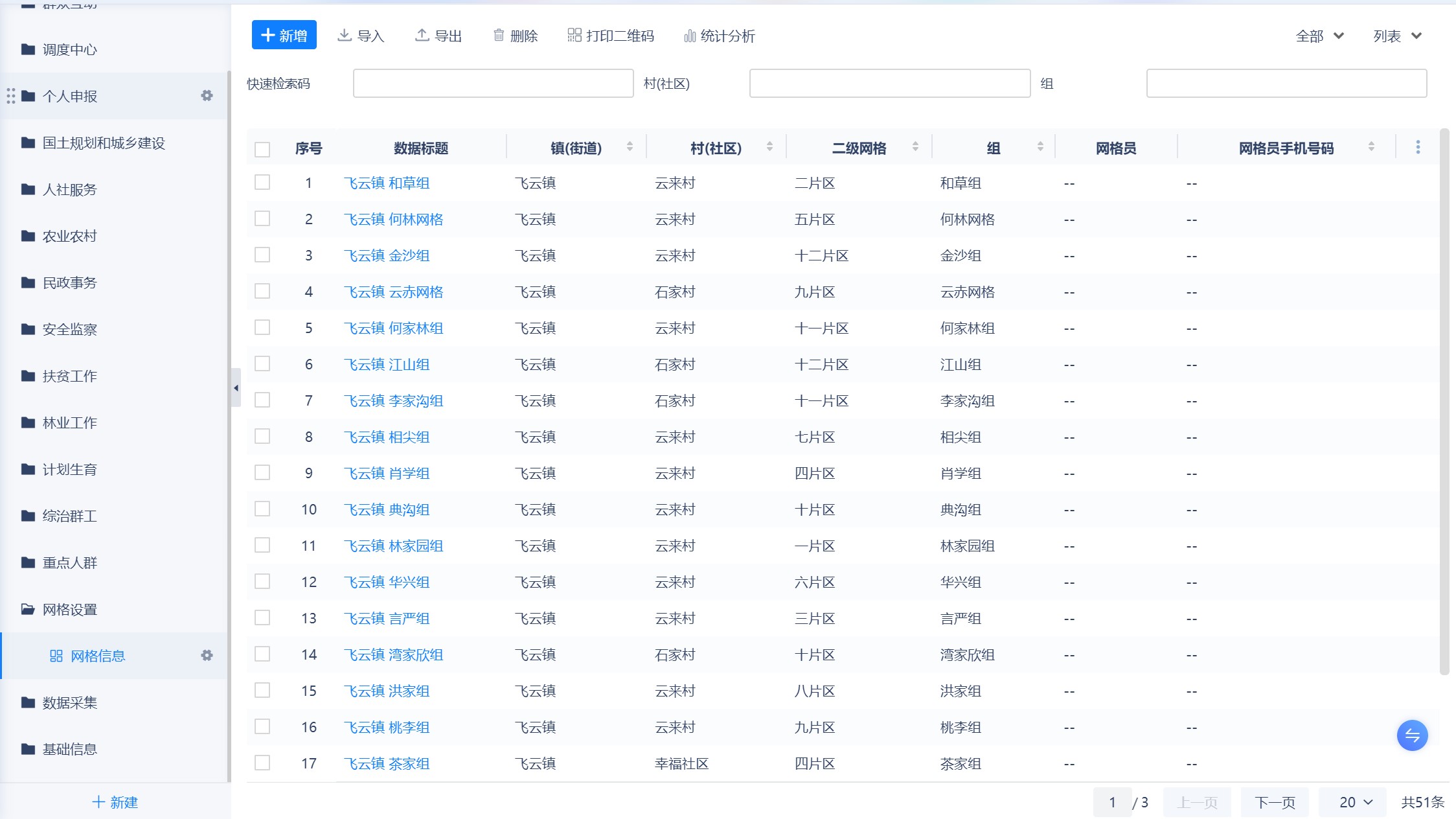The height and width of the screenshot is (819, 1456).
Task: Check the row 1 和草组 checkbox
Action: point(262,183)
